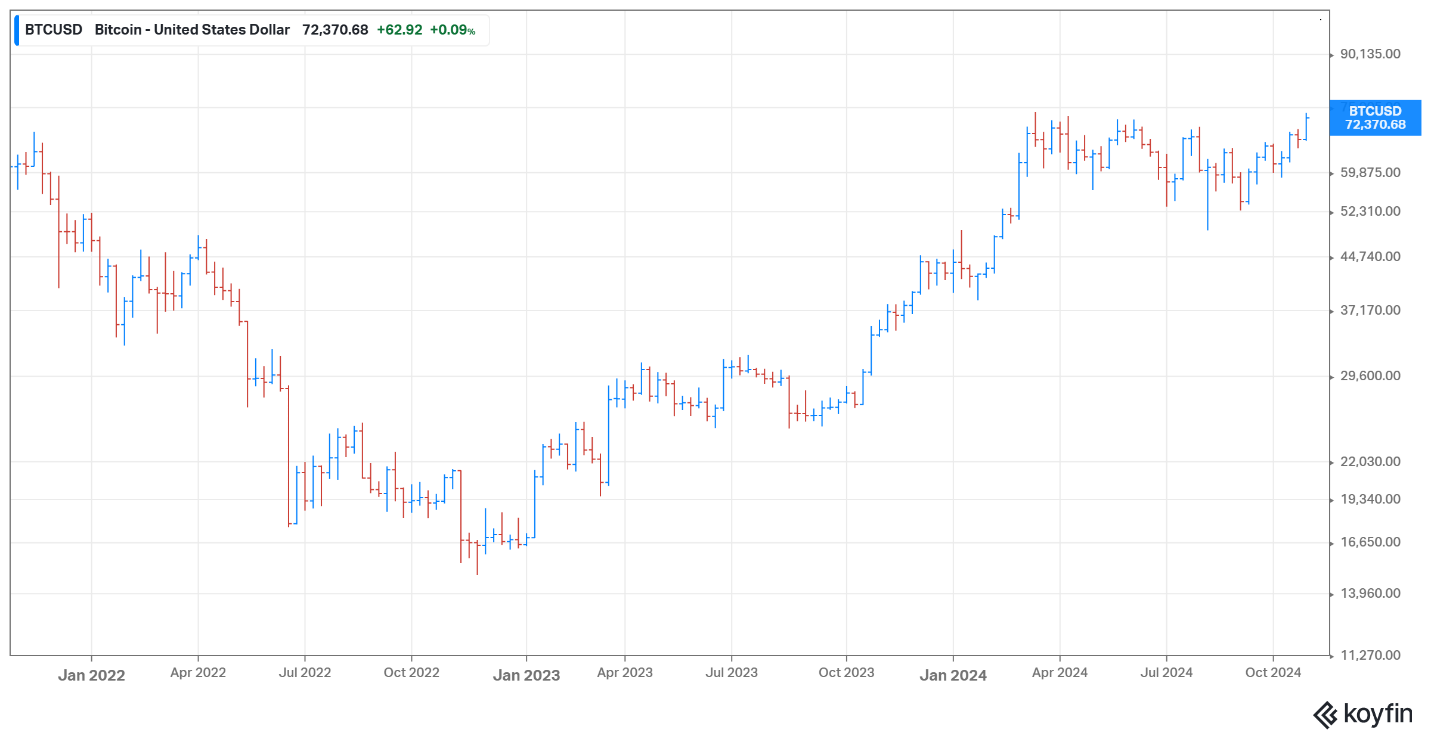Click the Oct 2022 date axis label
The height and width of the screenshot is (739, 1431).
click(411, 673)
